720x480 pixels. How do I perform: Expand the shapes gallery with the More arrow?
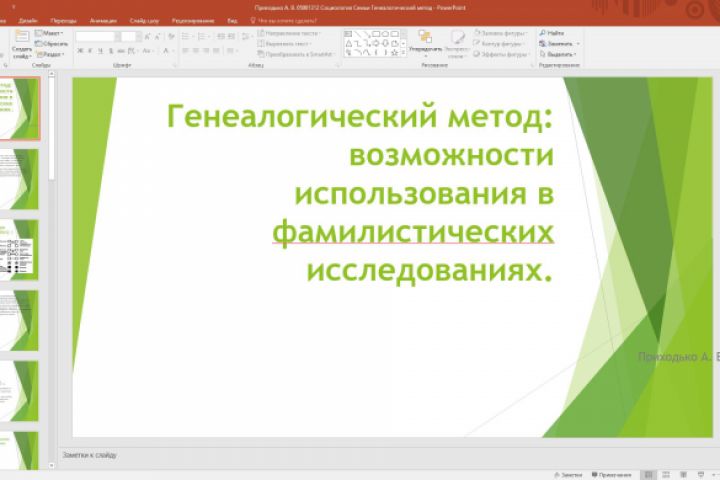(x=403, y=53)
